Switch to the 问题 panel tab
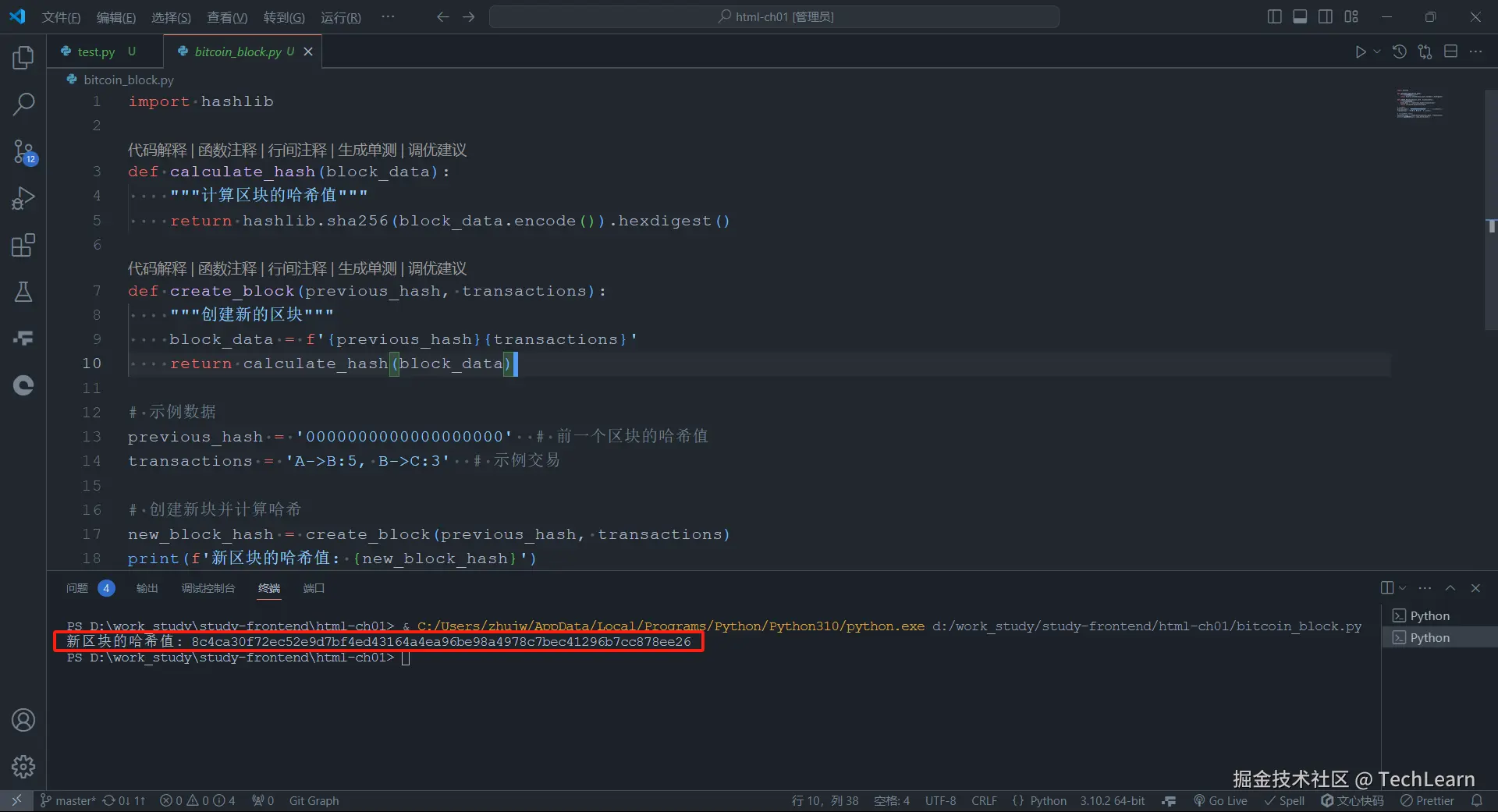The width and height of the screenshot is (1498, 812). (x=77, y=588)
